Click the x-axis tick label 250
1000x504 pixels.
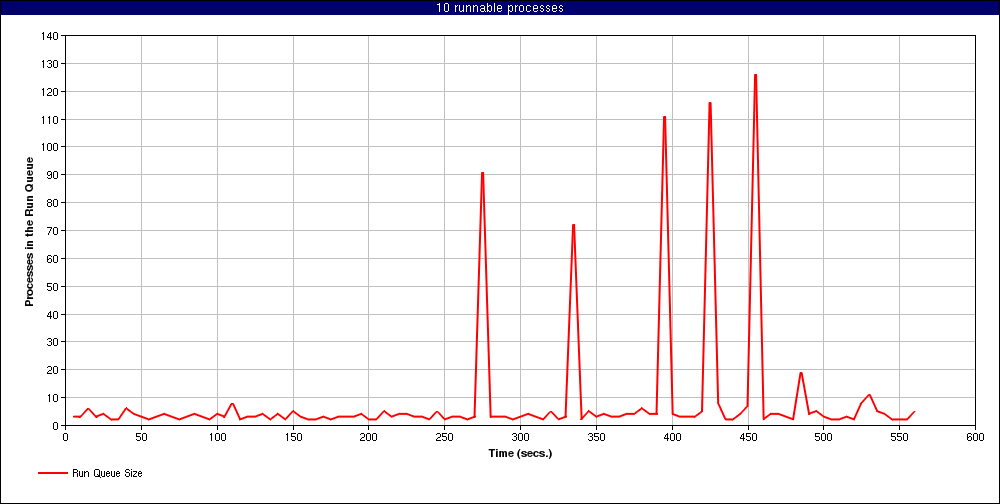click(445, 437)
